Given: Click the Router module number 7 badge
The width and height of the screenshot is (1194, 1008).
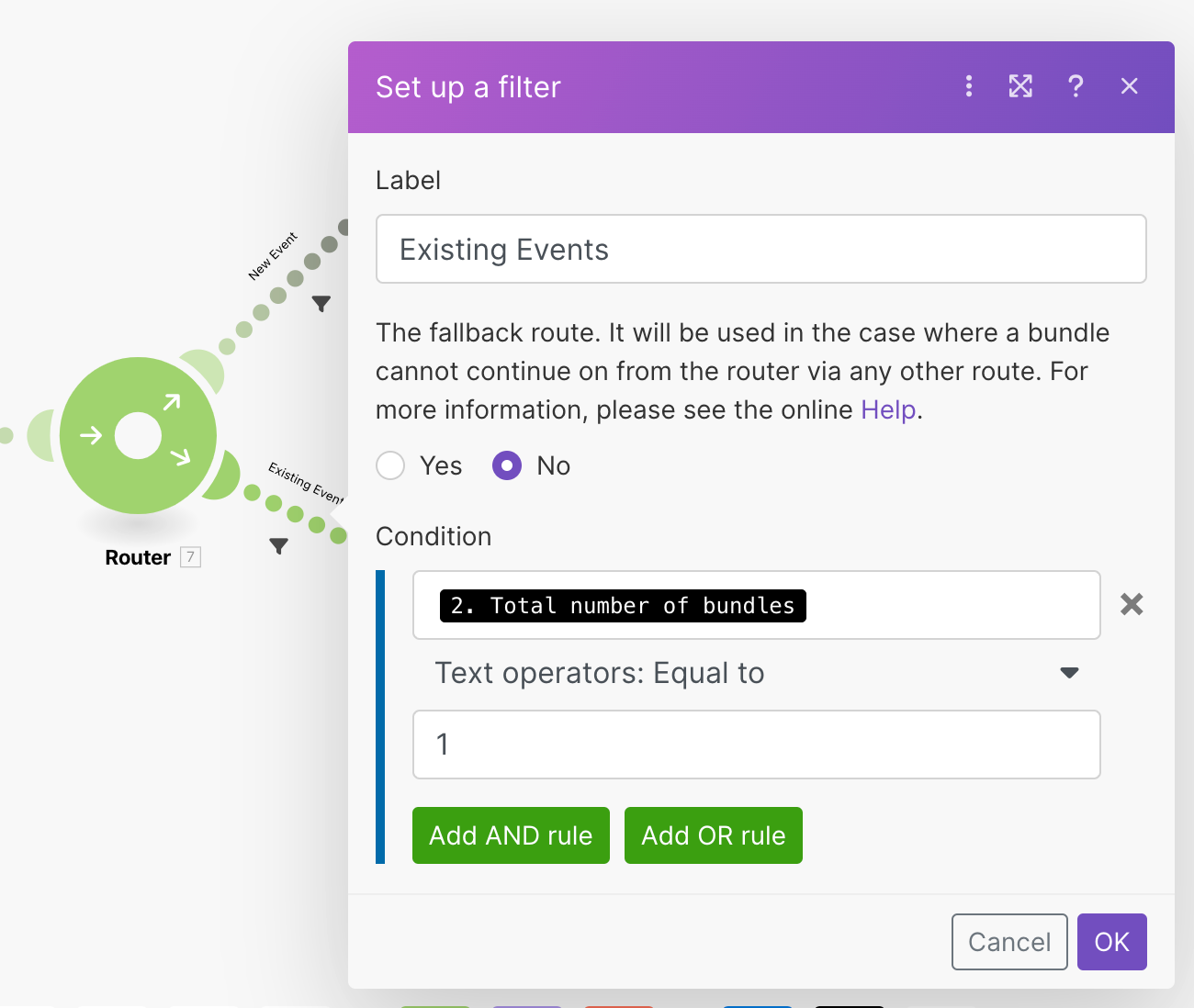Looking at the screenshot, I should (190, 557).
